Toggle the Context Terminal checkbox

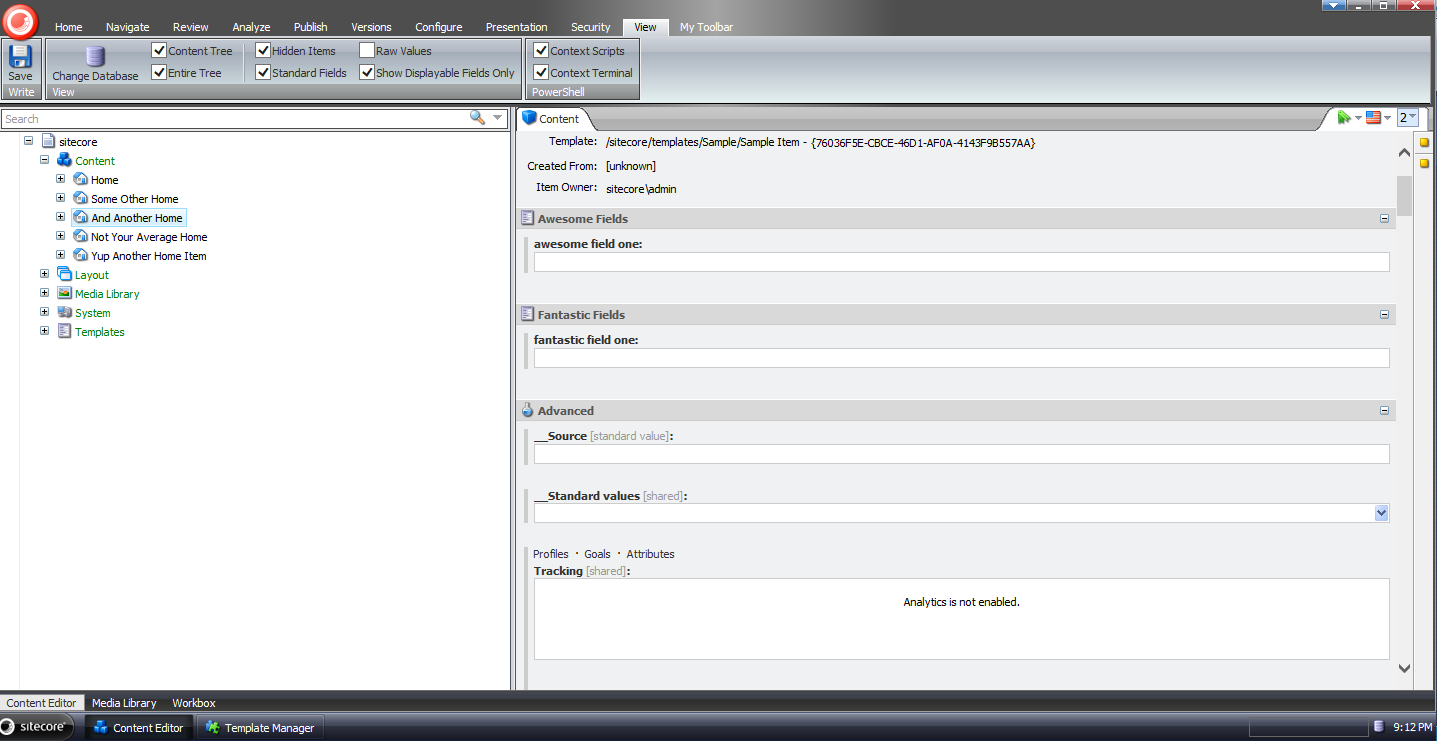pyautogui.click(x=541, y=72)
